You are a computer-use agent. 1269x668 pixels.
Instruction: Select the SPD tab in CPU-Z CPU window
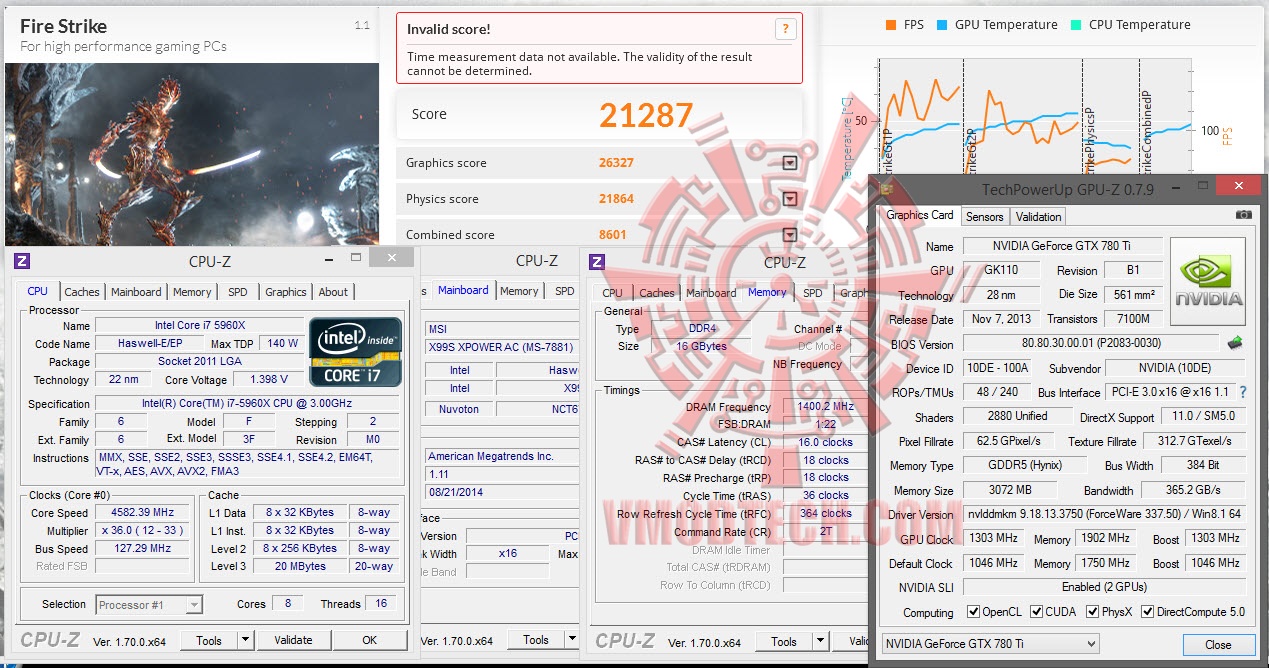(238, 292)
